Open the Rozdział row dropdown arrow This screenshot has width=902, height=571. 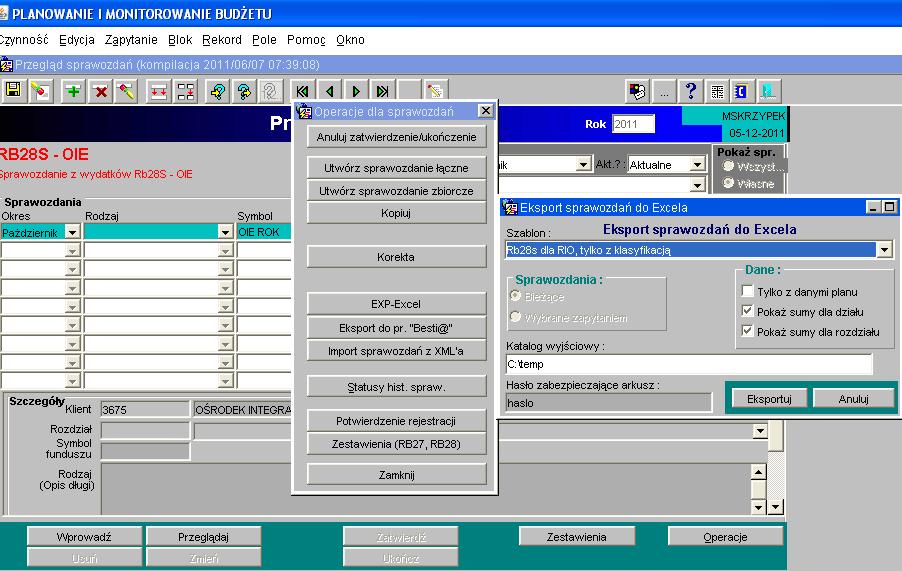click(760, 431)
